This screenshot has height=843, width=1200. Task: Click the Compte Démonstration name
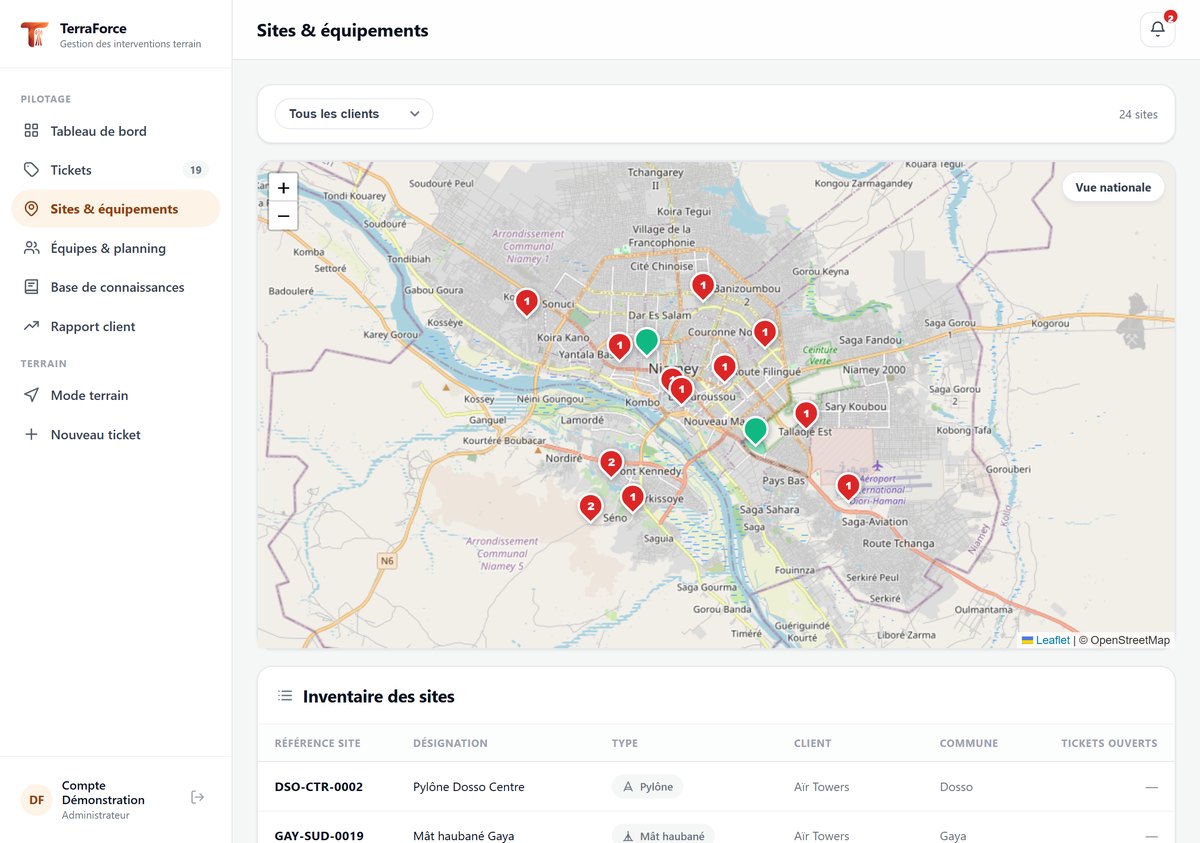point(103,793)
